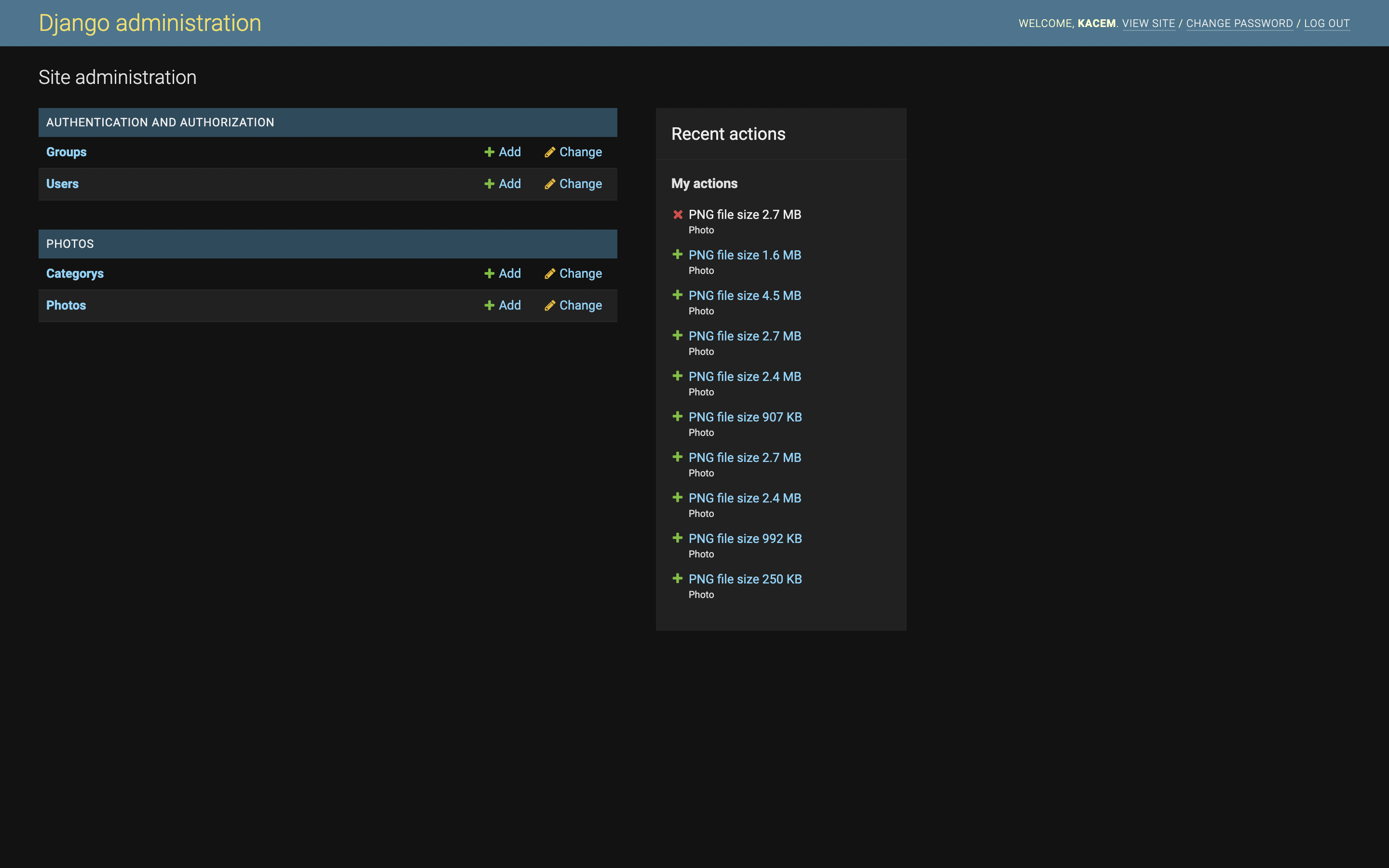Click the red deleted icon by PNG 2.7 MB
Image resolution: width=1389 pixels, height=868 pixels.
[678, 215]
